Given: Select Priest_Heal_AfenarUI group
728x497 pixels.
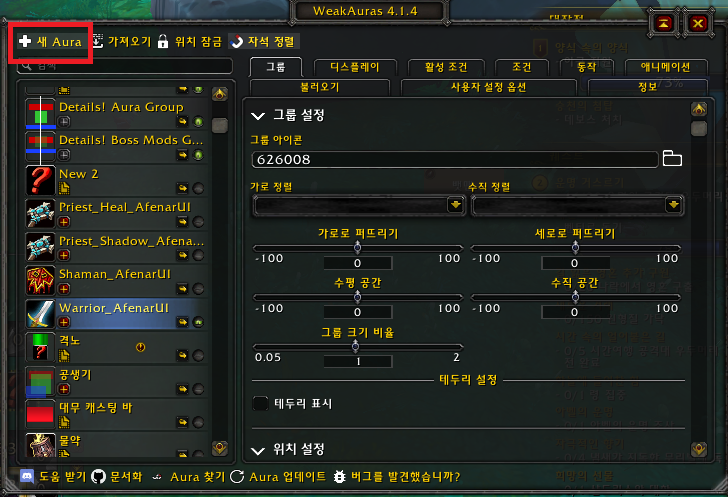Looking at the screenshot, I should coord(116,214).
